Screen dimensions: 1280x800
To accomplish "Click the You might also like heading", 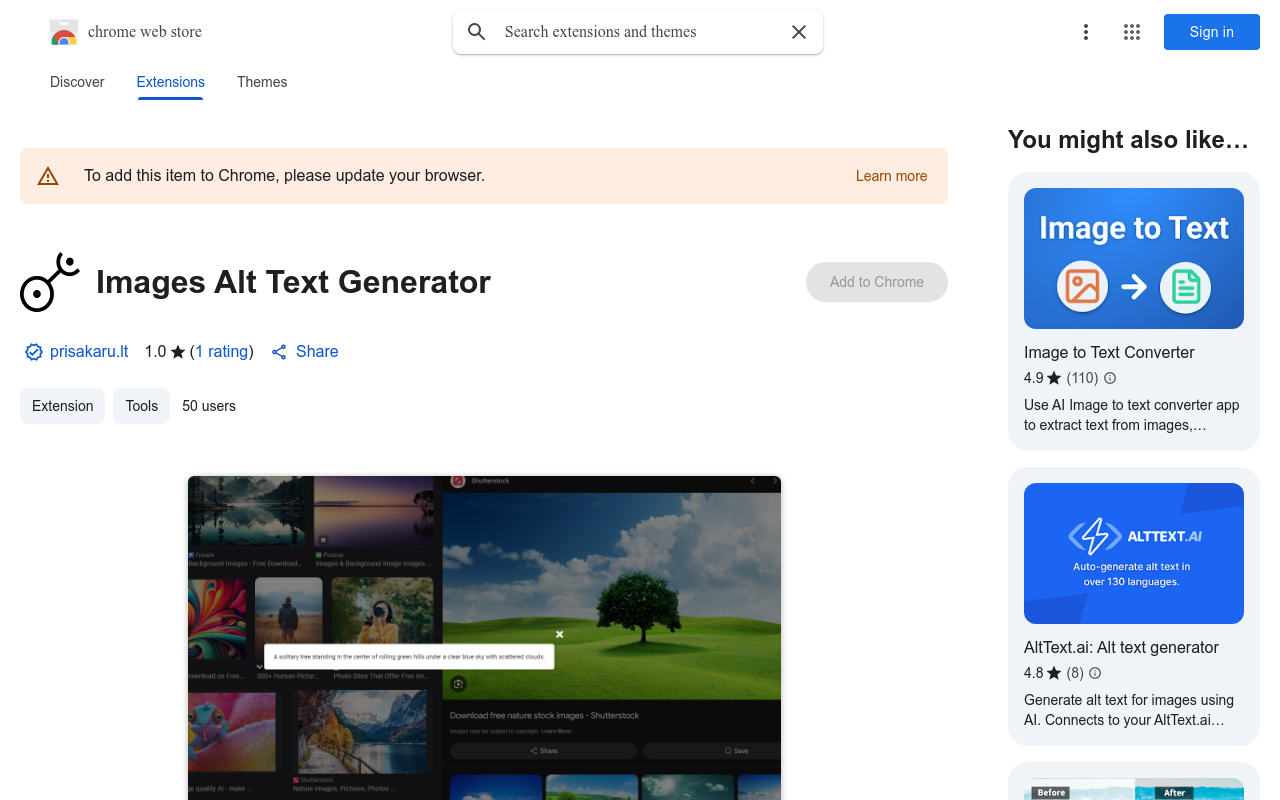I will point(1128,140).
